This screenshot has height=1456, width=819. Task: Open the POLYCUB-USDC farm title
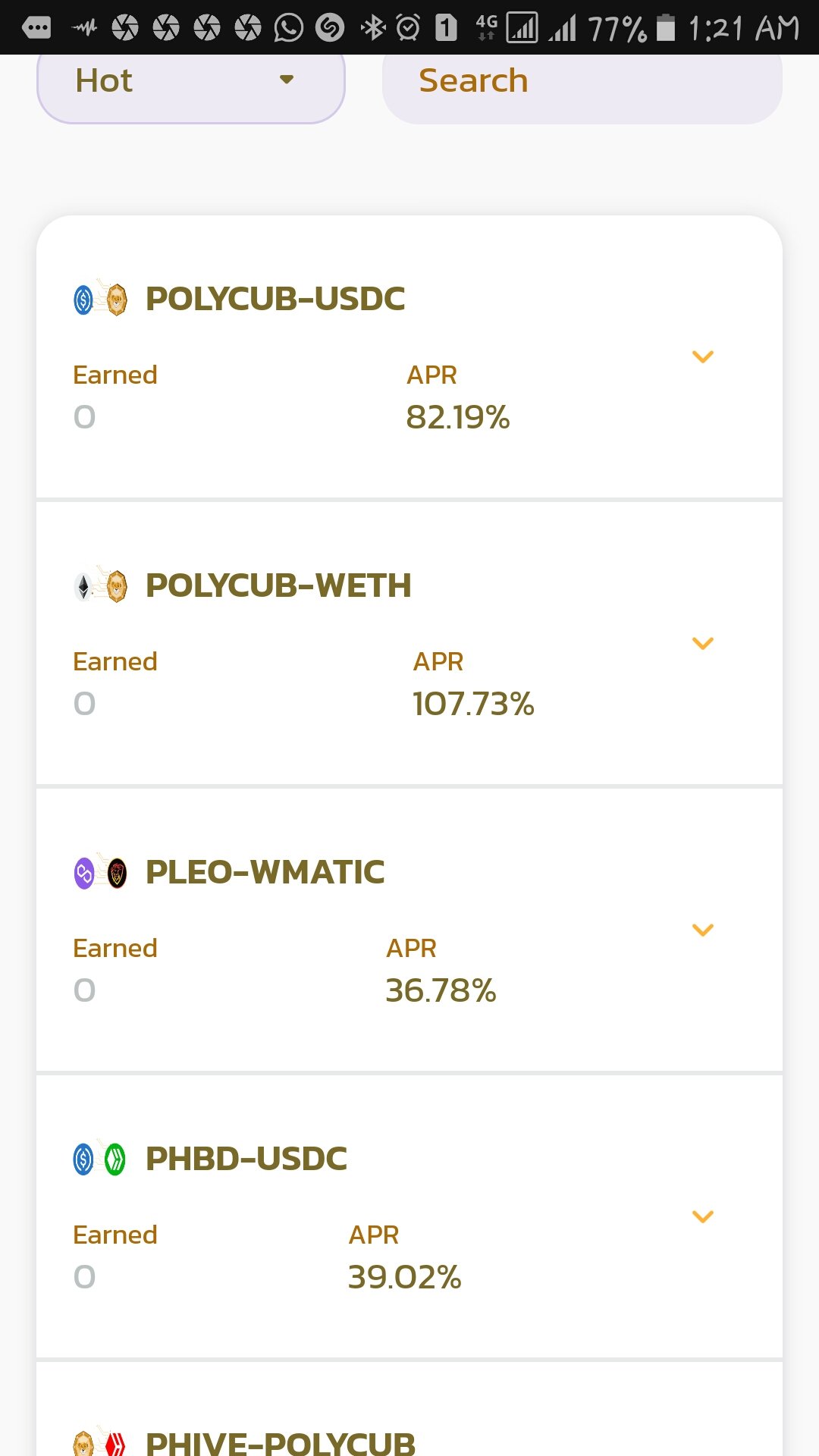[x=275, y=299]
